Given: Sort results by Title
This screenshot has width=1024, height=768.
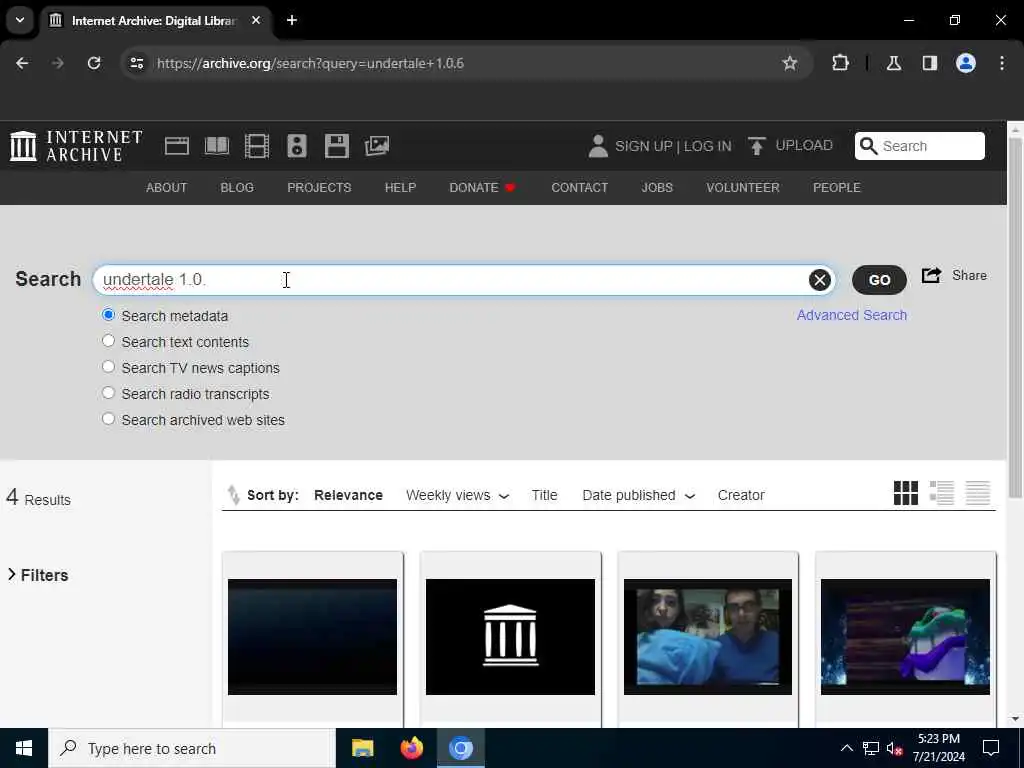Looking at the screenshot, I should (544, 495).
